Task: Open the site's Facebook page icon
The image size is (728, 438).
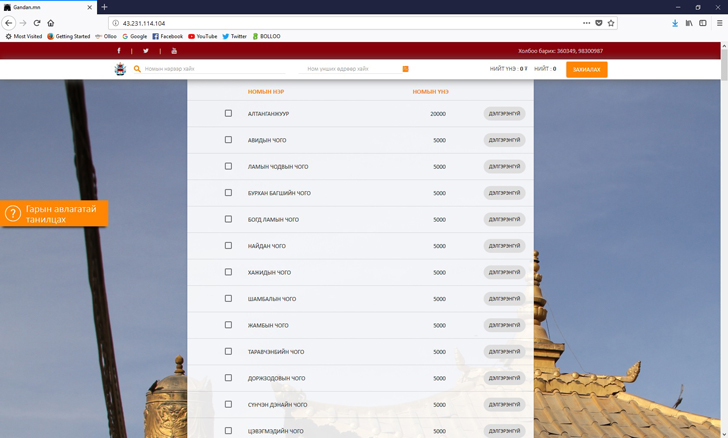Action: click(119, 51)
